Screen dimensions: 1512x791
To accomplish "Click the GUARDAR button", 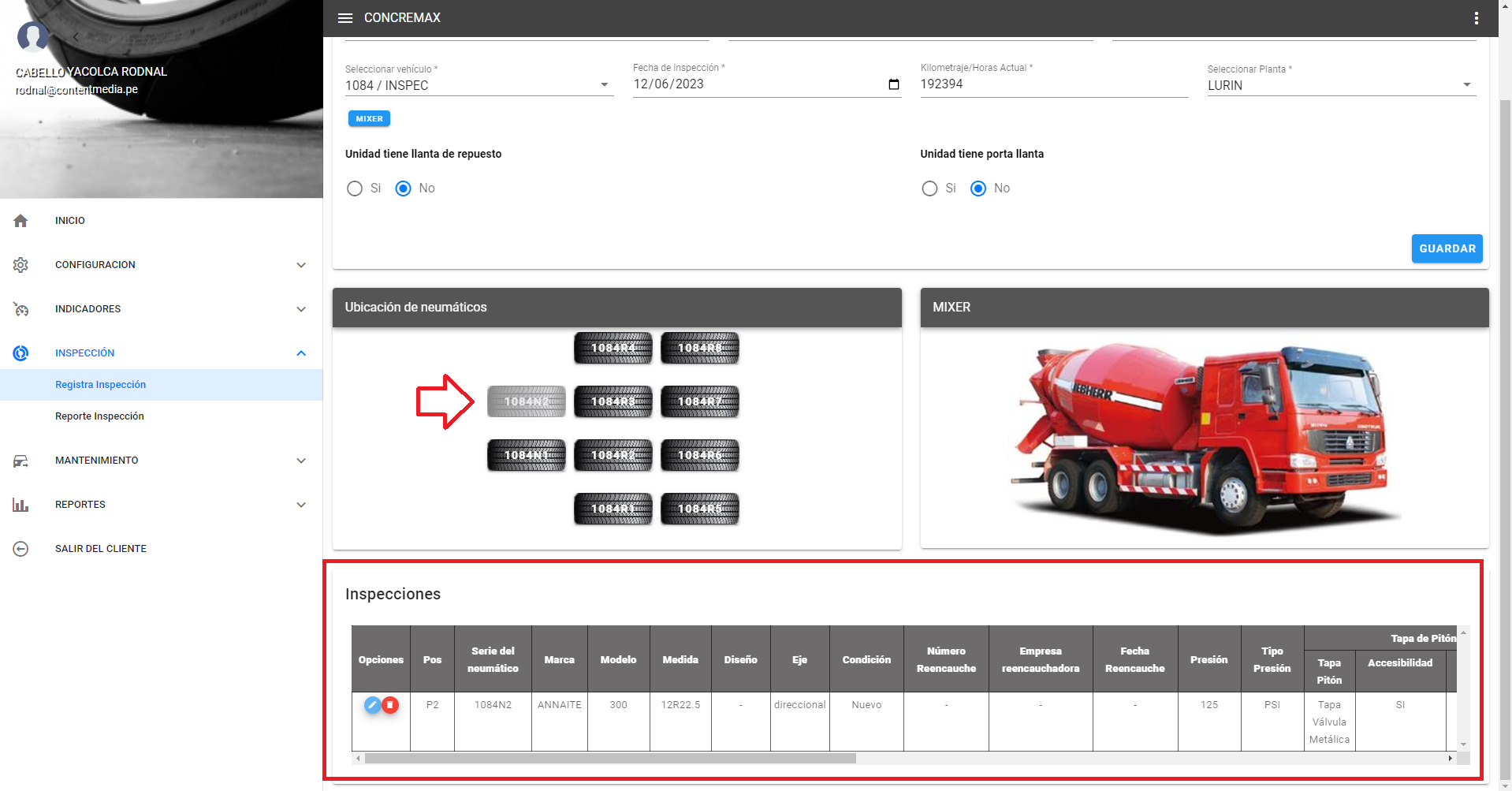I will (1447, 248).
